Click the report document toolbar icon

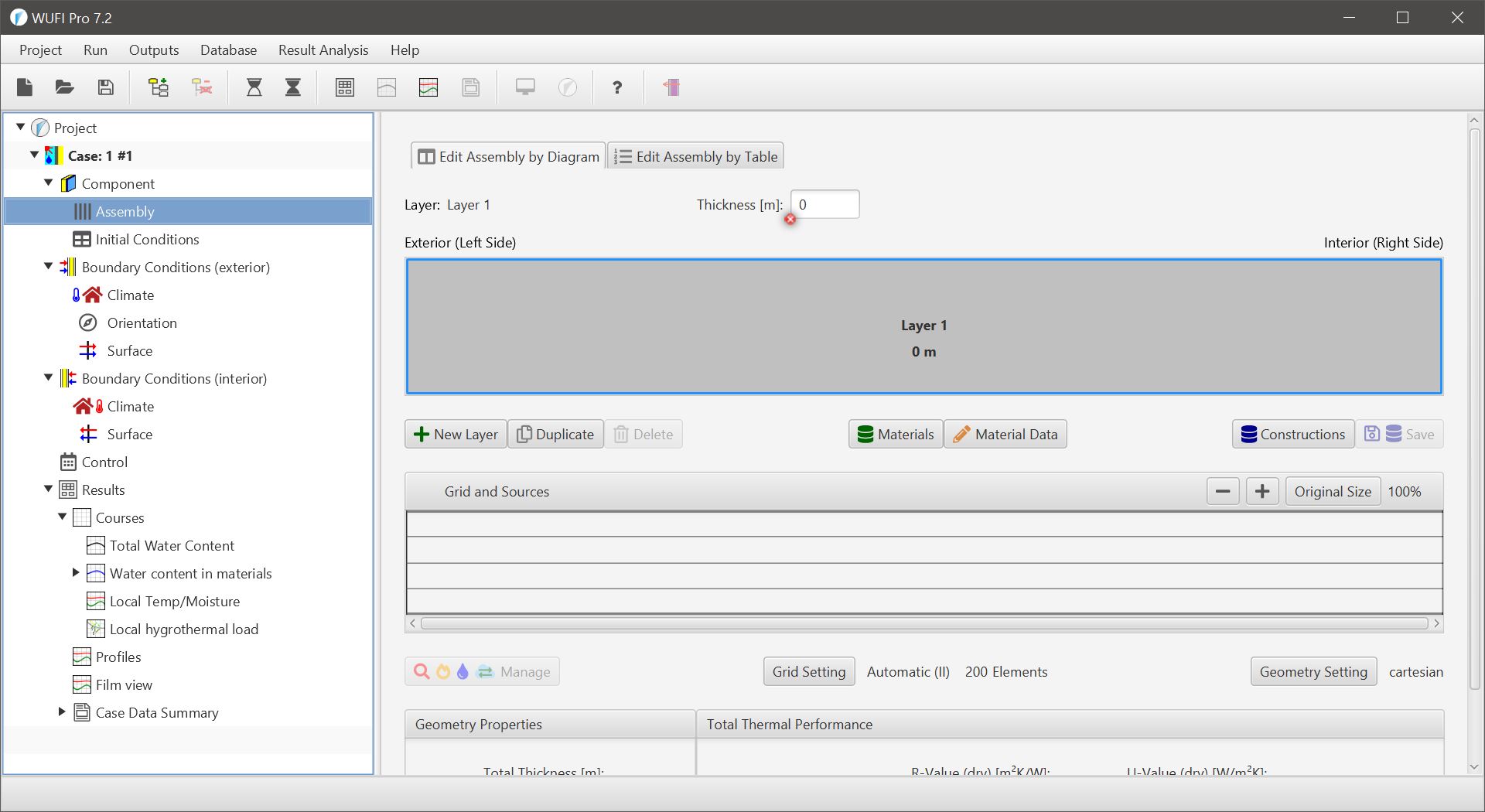point(470,87)
